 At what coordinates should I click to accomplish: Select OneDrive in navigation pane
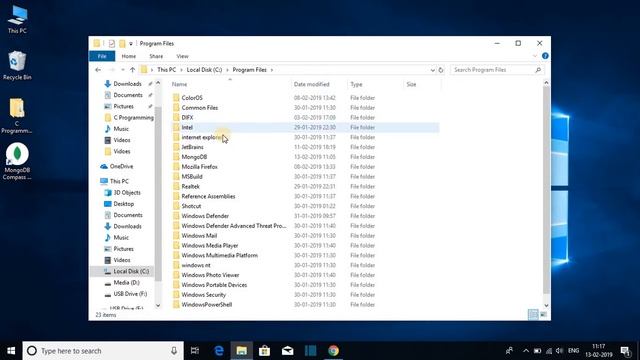coord(121,166)
